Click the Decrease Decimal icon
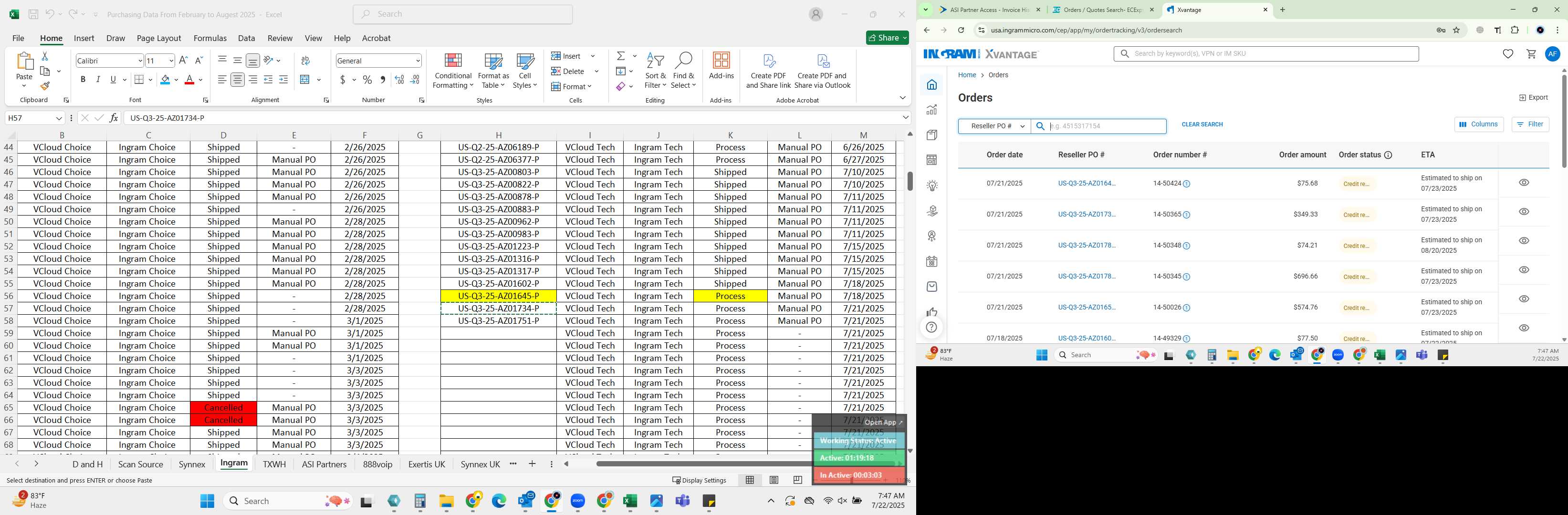The width and height of the screenshot is (1568, 515). pyautogui.click(x=415, y=80)
